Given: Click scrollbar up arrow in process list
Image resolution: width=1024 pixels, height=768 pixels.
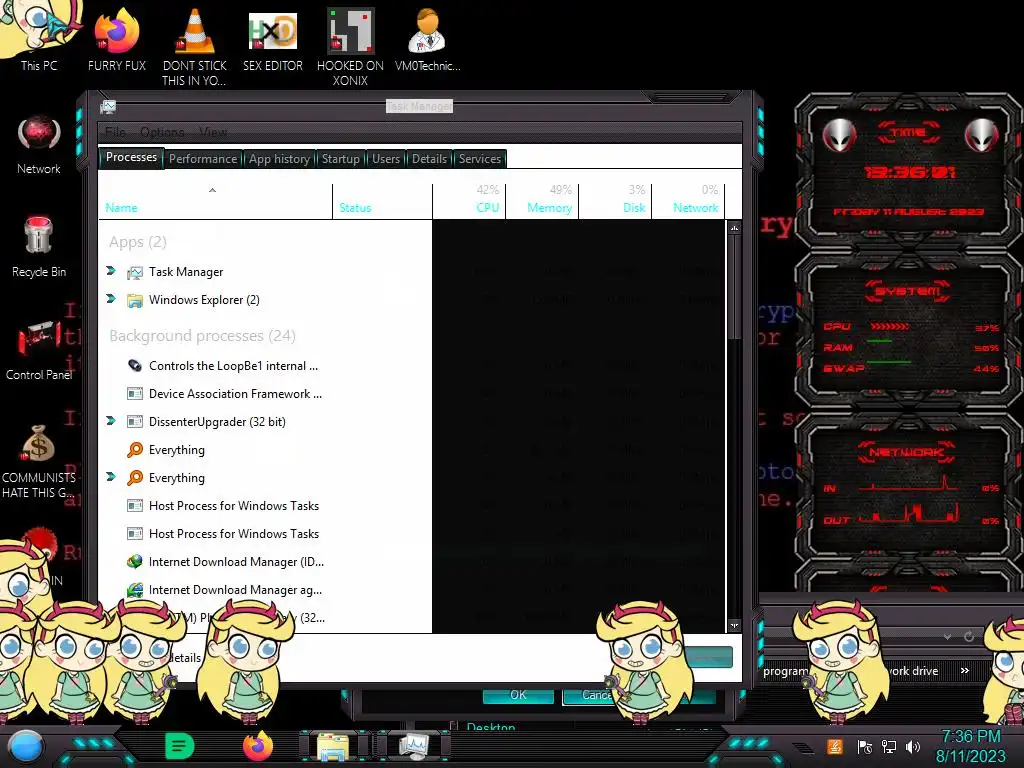Looking at the screenshot, I should click(x=735, y=228).
